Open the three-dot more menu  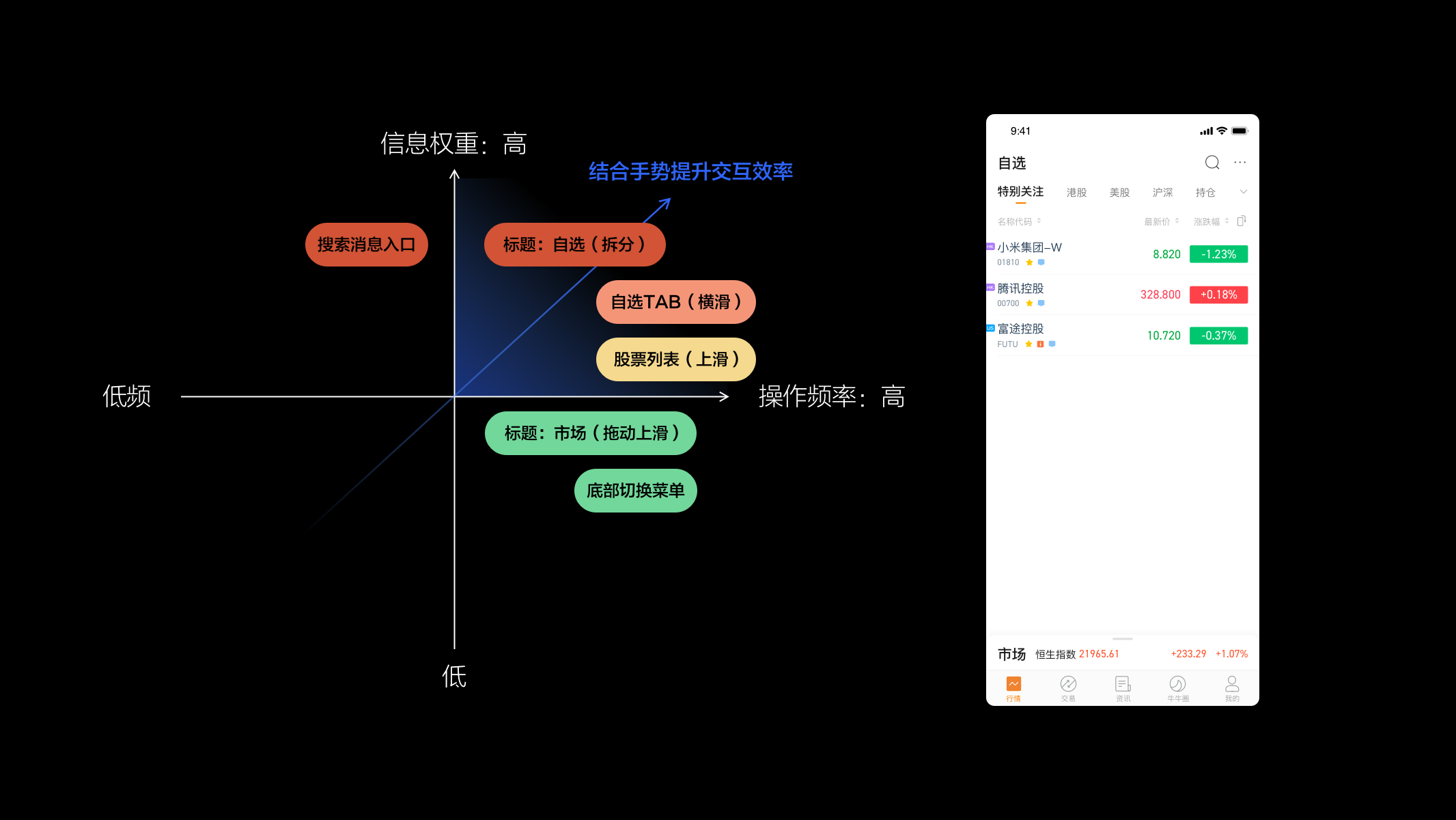click(1240, 163)
